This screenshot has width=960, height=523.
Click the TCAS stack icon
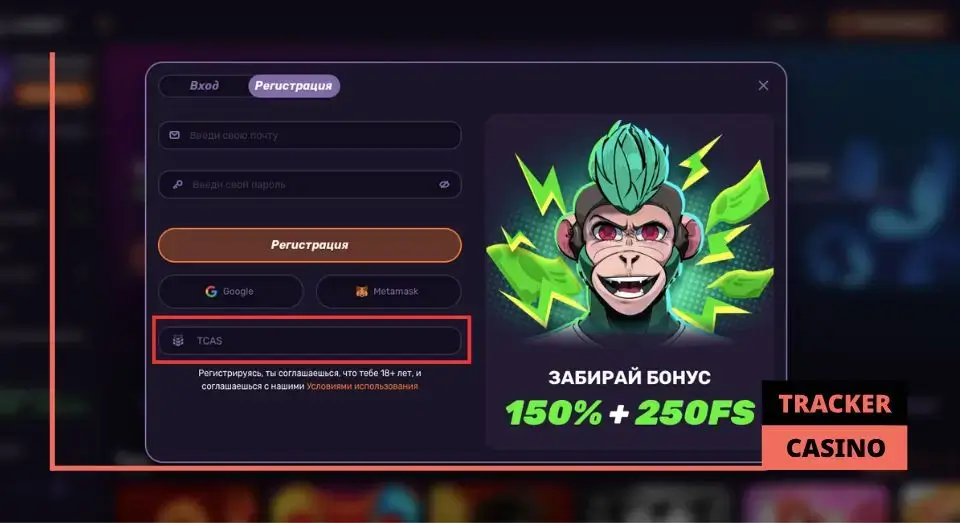point(178,341)
